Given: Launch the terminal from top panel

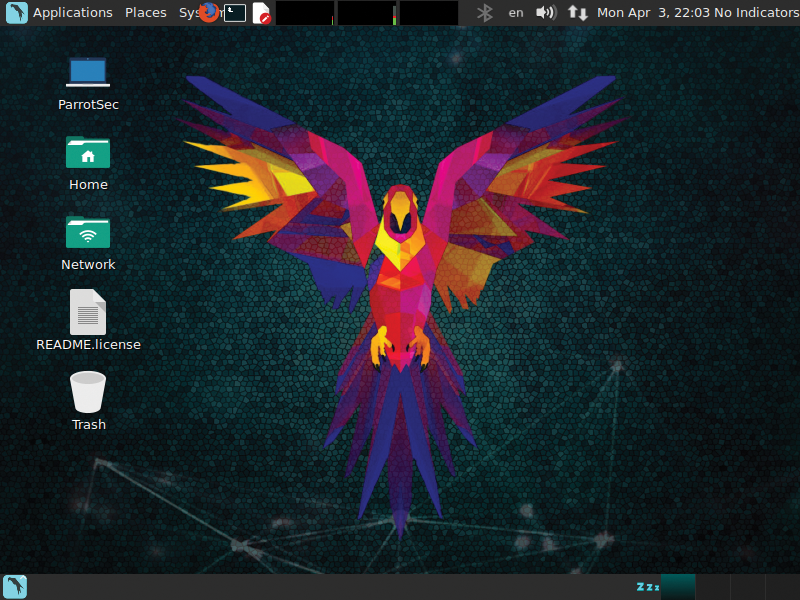Looking at the screenshot, I should coord(235,12).
